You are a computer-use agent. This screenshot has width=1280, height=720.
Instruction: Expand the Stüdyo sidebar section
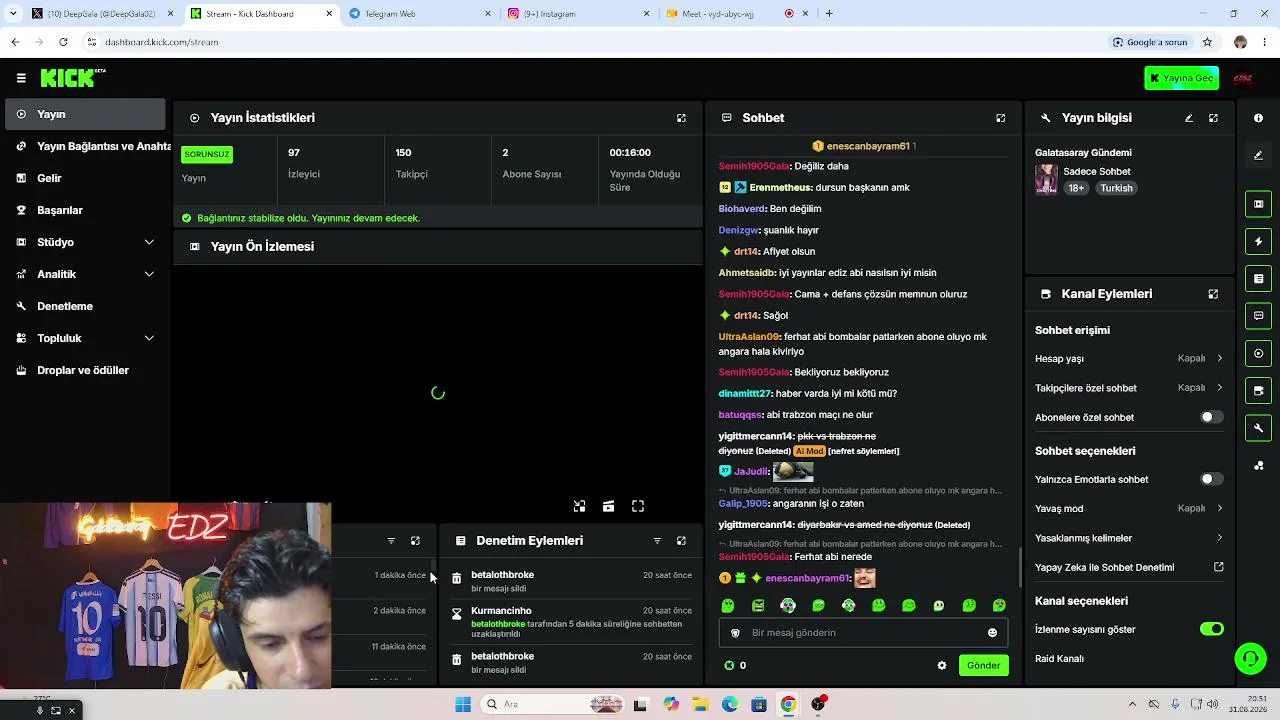(x=84, y=242)
